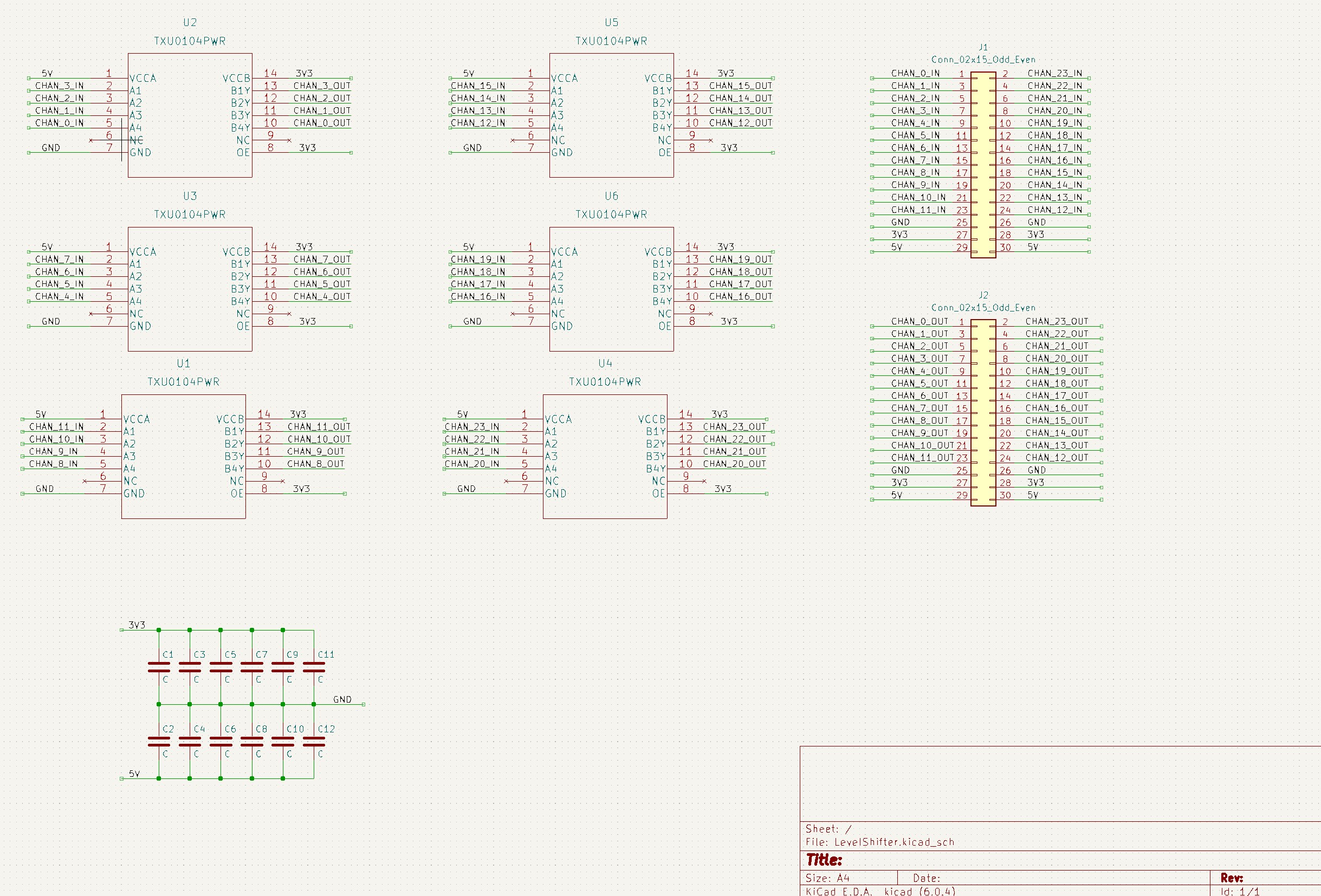Screen dimensions: 1321x896
Task: Select the J1 connector body
Action: 983,165
